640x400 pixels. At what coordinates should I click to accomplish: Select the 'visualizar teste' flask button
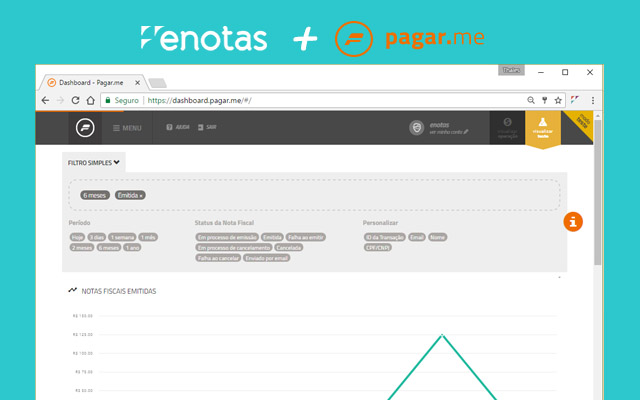[542, 128]
